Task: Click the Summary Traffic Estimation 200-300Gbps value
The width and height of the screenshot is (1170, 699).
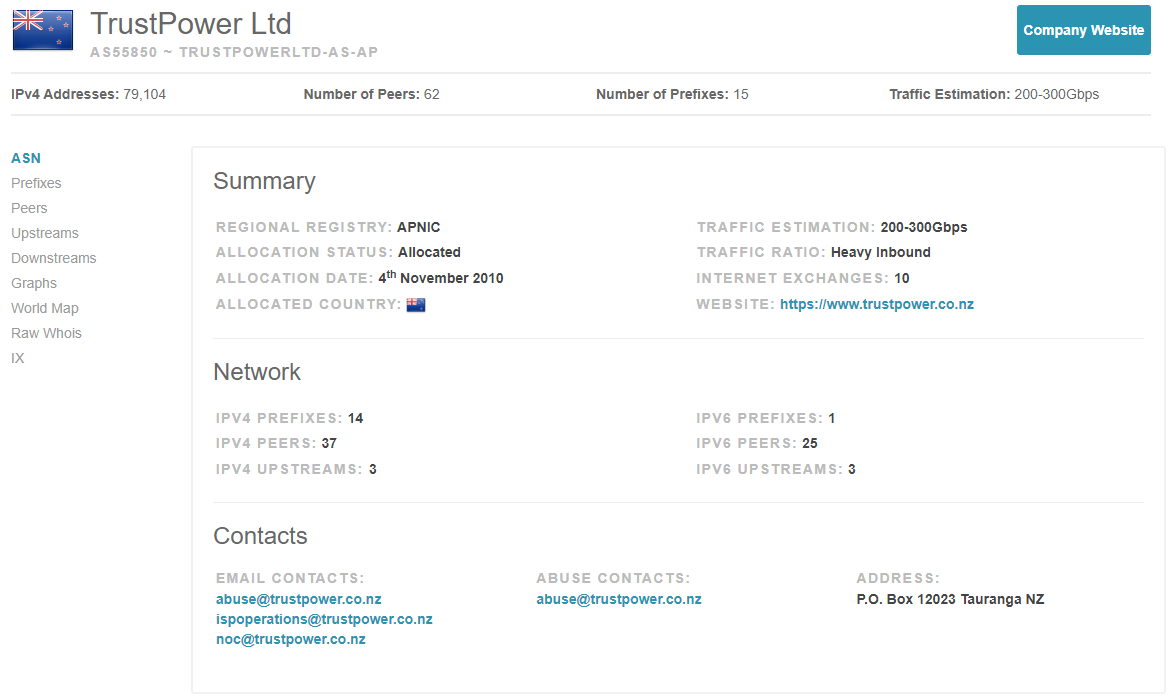Action: pos(924,228)
